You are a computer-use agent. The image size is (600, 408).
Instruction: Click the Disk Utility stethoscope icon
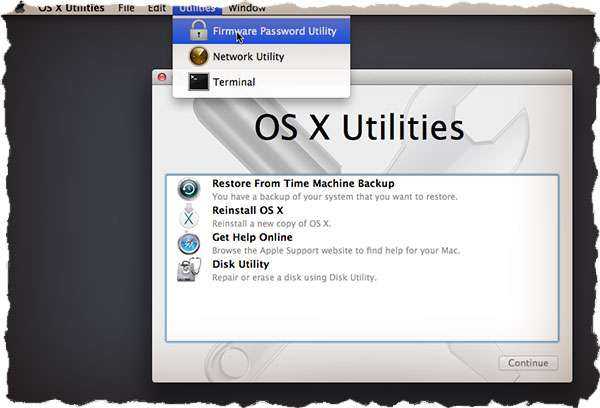pyautogui.click(x=189, y=269)
